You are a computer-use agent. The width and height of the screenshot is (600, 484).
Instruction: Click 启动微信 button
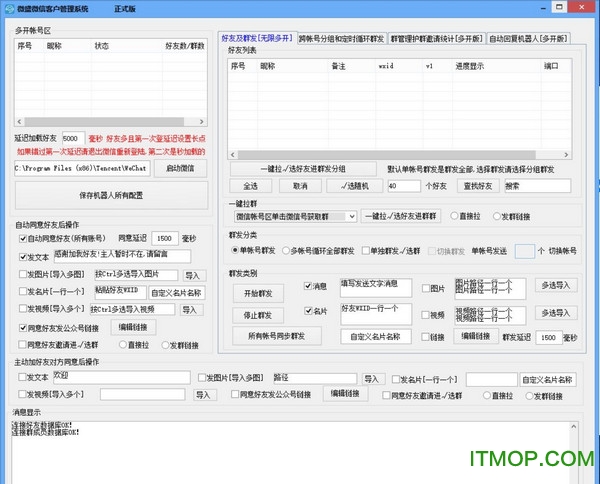coord(181,168)
